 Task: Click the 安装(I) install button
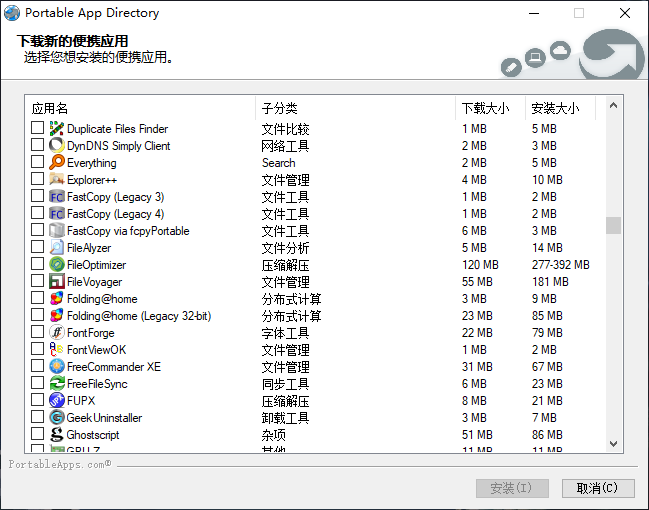pyautogui.click(x=512, y=488)
